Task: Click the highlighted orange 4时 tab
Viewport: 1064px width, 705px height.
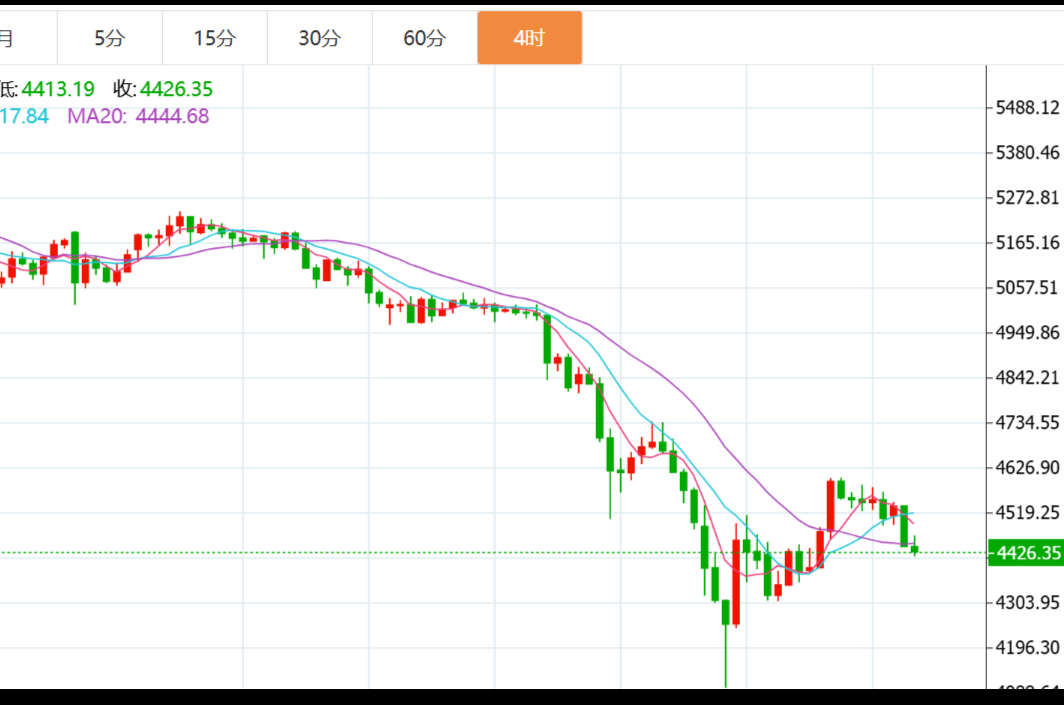Action: pyautogui.click(x=529, y=38)
